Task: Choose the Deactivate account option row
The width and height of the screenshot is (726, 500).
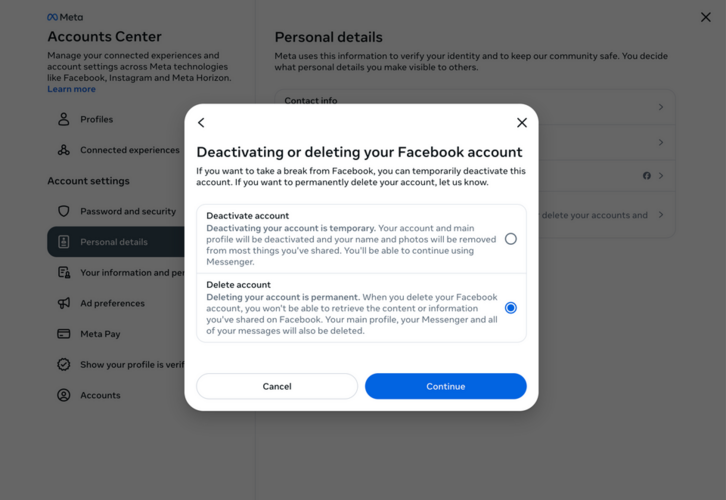Action: (x=361, y=239)
